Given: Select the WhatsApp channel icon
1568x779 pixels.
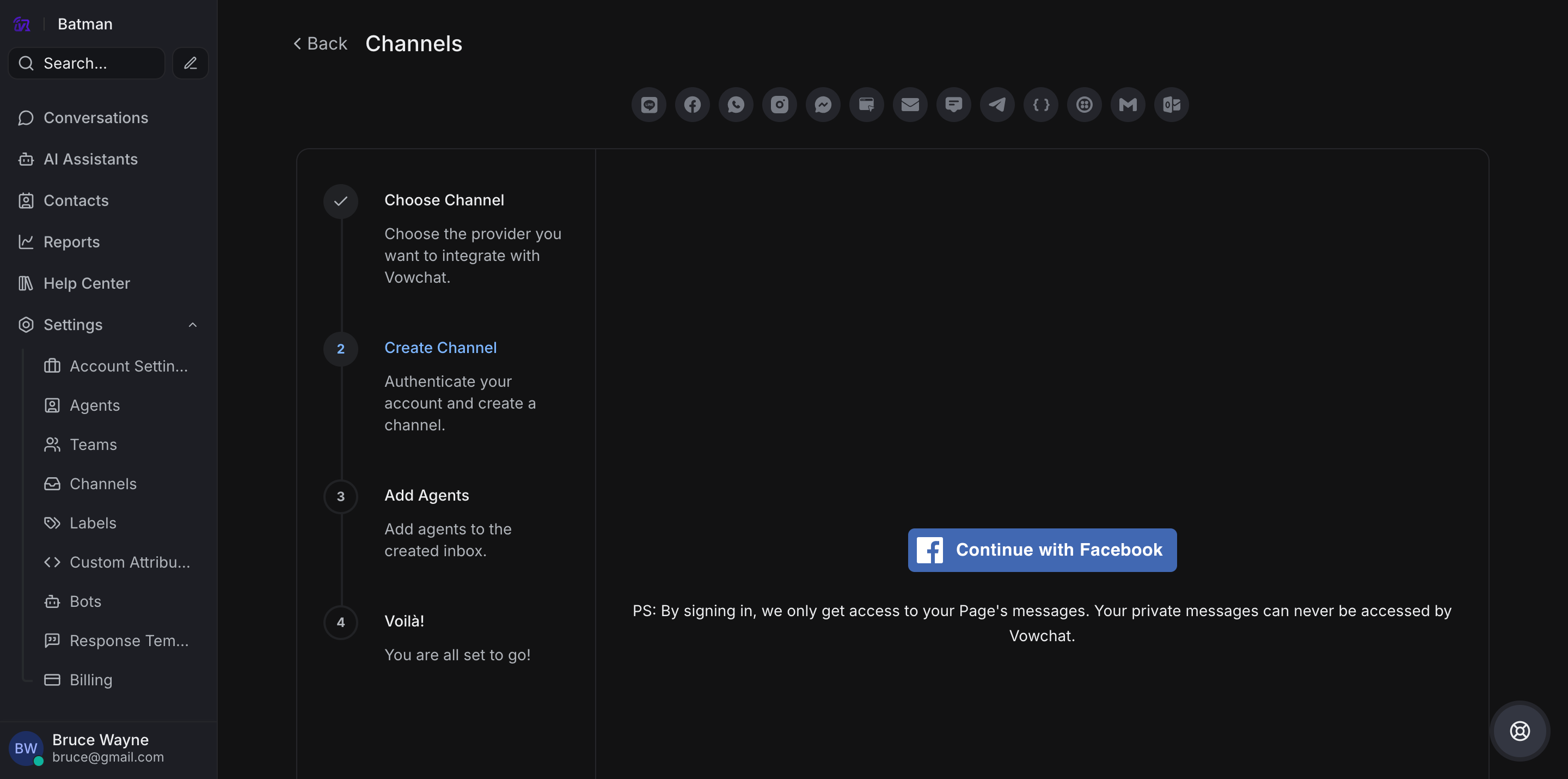Looking at the screenshot, I should (736, 105).
